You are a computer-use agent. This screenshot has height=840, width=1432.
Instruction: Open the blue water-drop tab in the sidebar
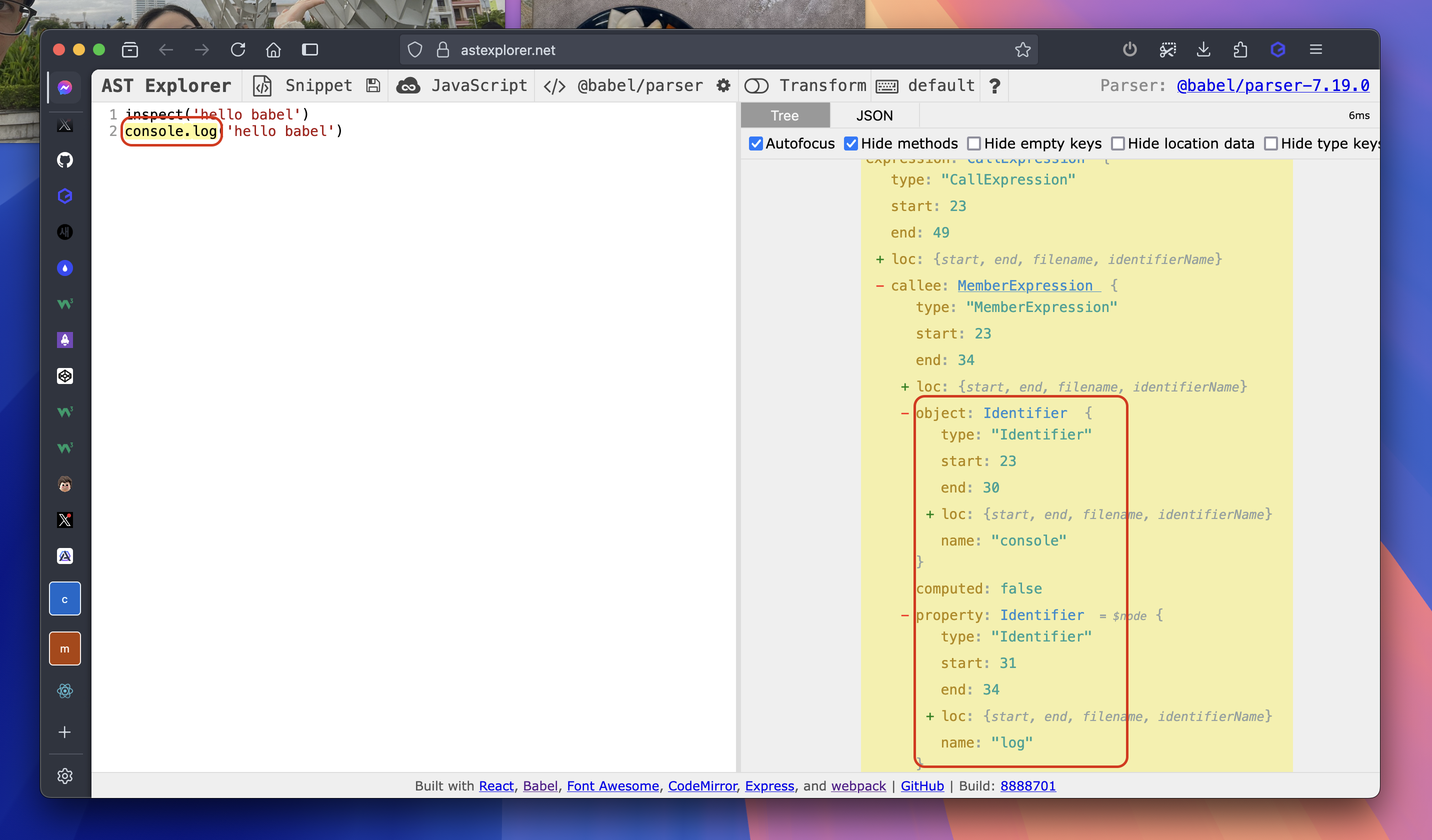65,268
